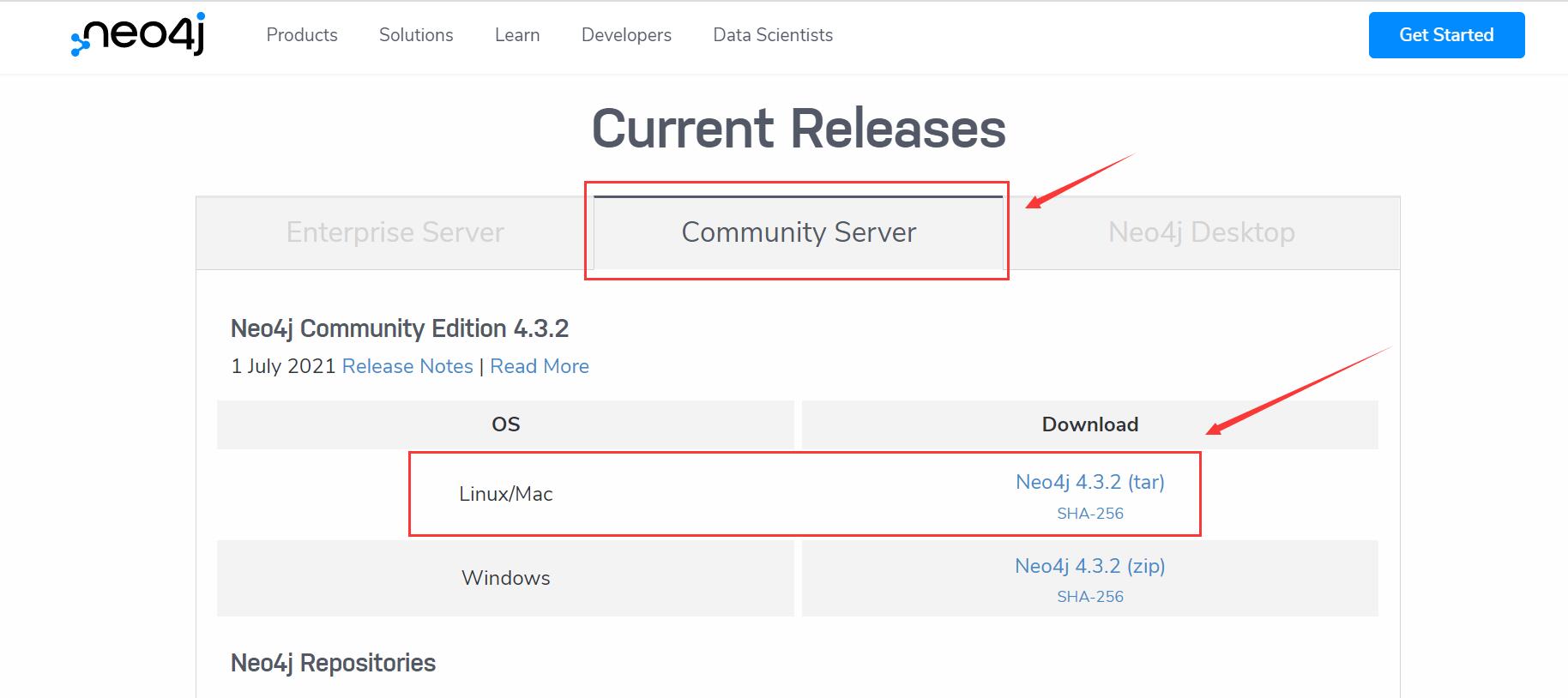The width and height of the screenshot is (1568, 698).
Task: Click the Windows table cell
Action: [506, 578]
